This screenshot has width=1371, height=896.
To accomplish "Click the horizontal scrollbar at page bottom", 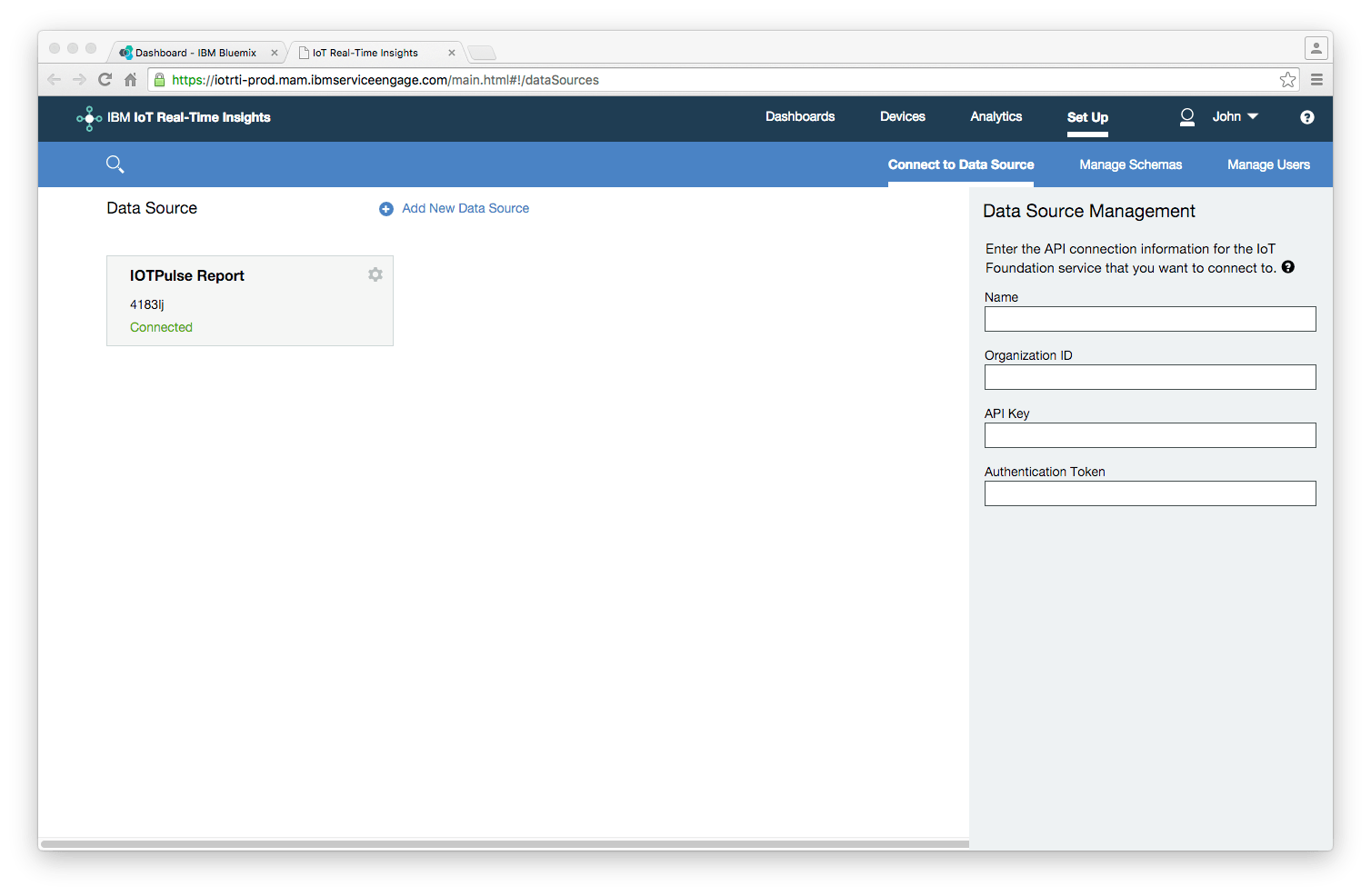I will click(505, 844).
